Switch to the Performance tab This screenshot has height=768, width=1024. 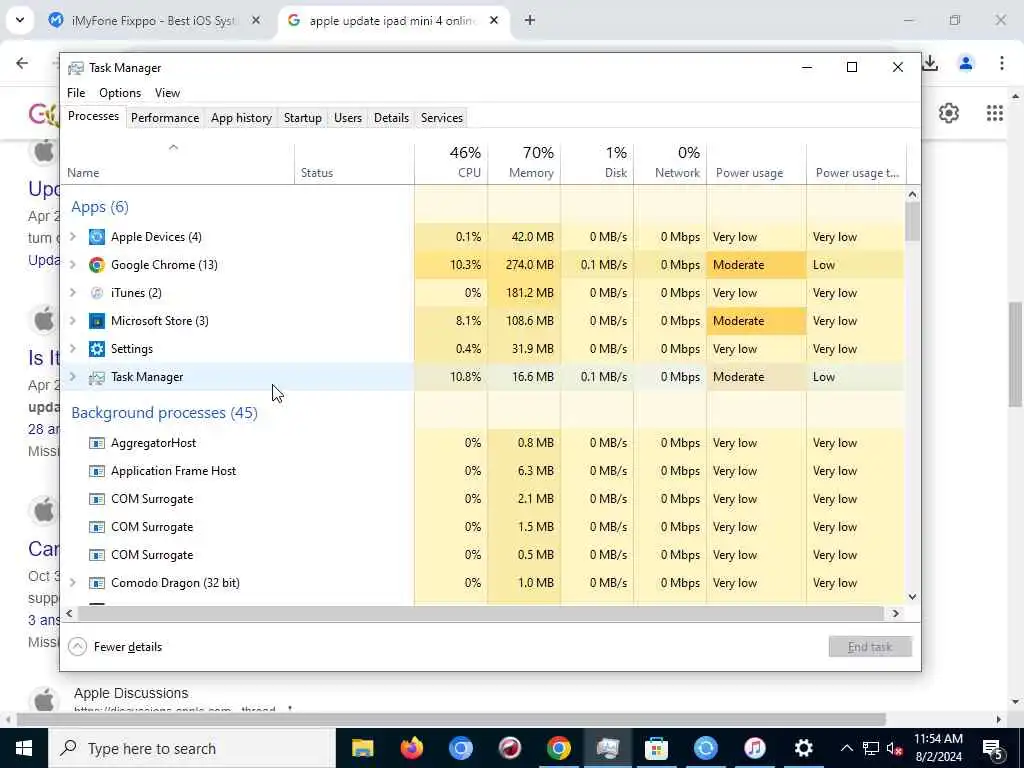(165, 118)
